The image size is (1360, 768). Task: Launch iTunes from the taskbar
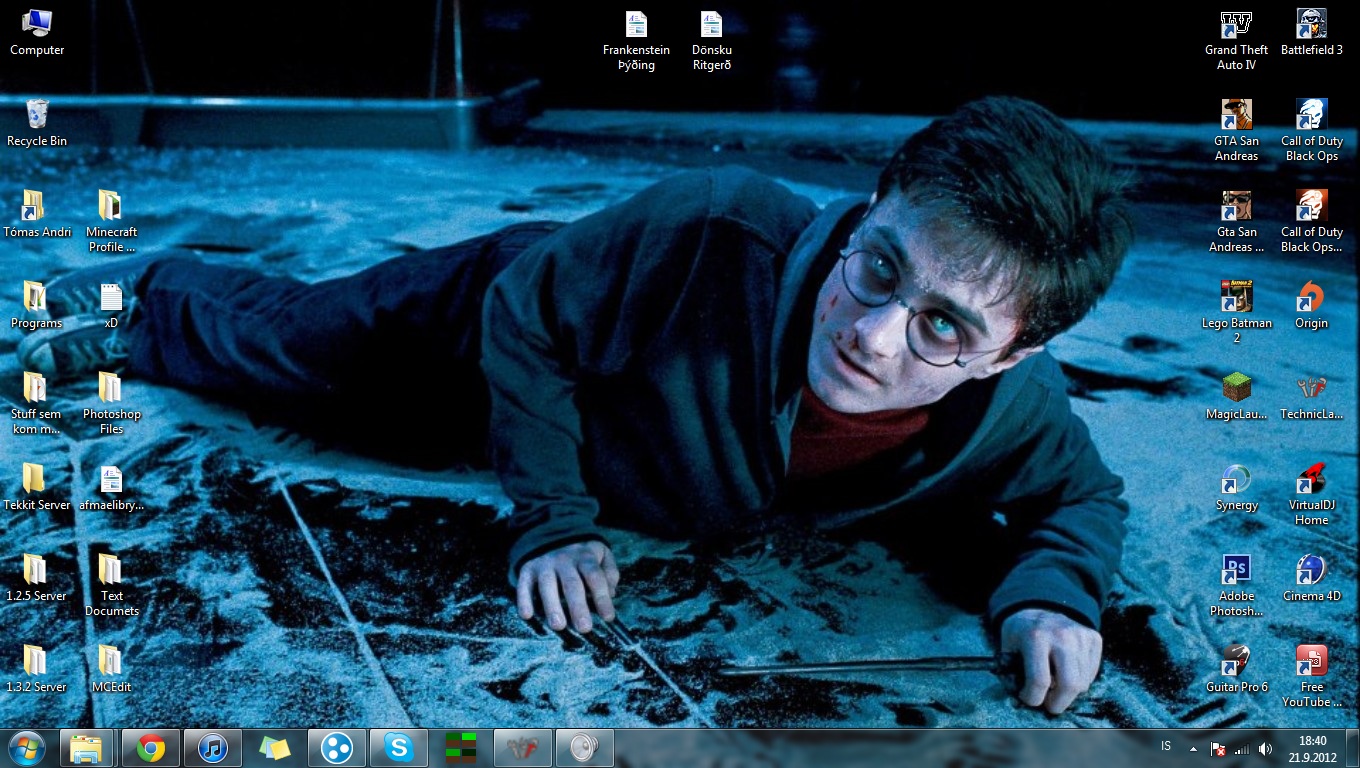point(213,748)
